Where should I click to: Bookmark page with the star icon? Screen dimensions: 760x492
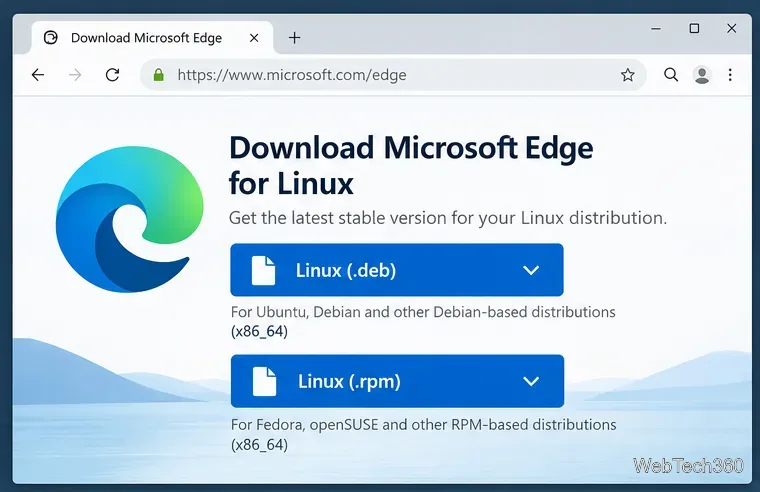(x=628, y=75)
